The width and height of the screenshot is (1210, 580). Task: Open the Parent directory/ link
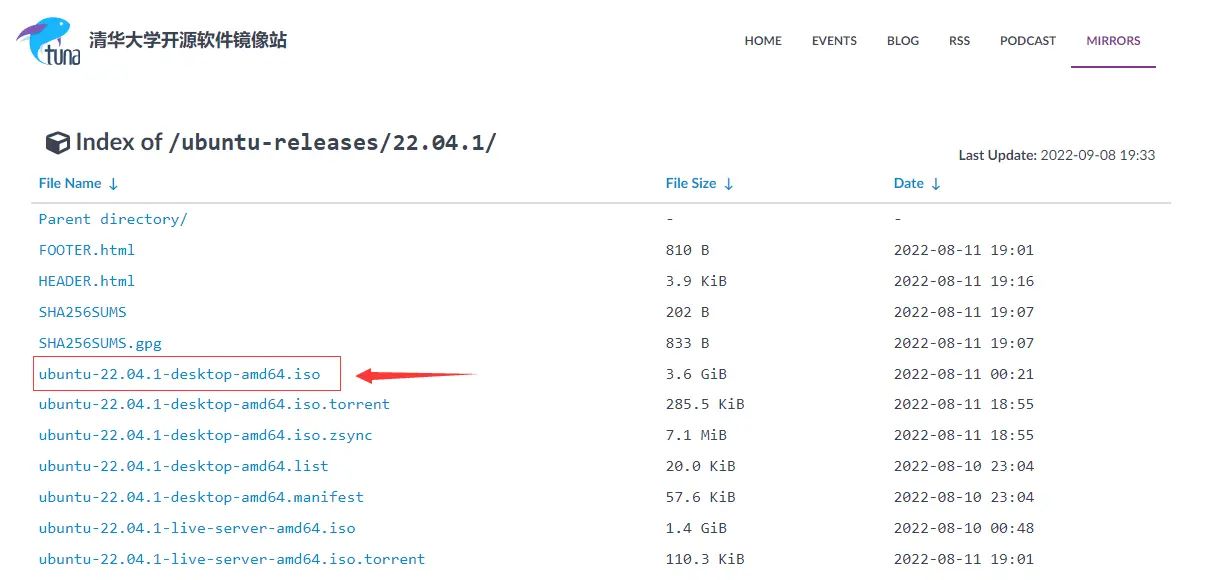click(x=113, y=219)
